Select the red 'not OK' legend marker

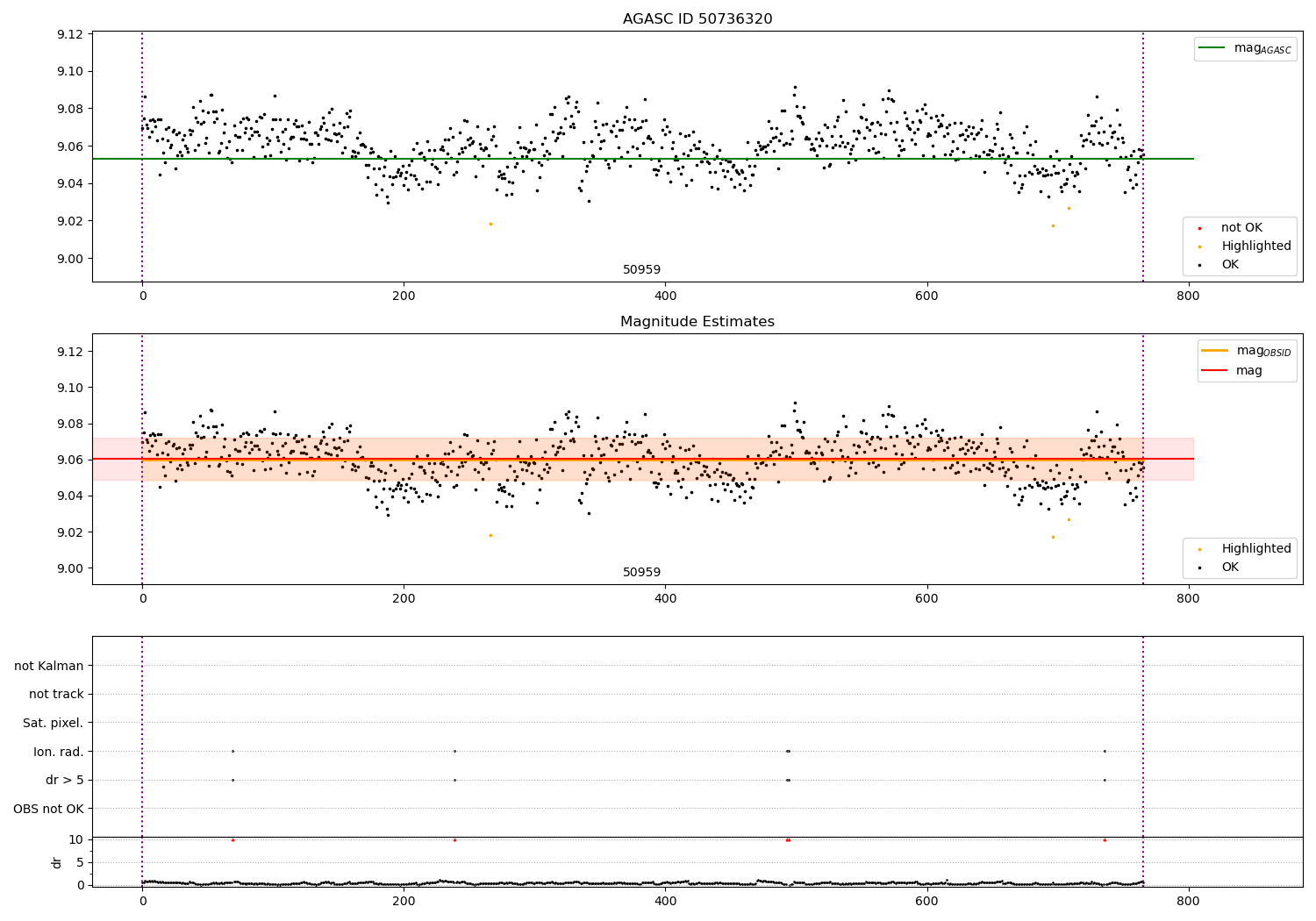[1199, 228]
